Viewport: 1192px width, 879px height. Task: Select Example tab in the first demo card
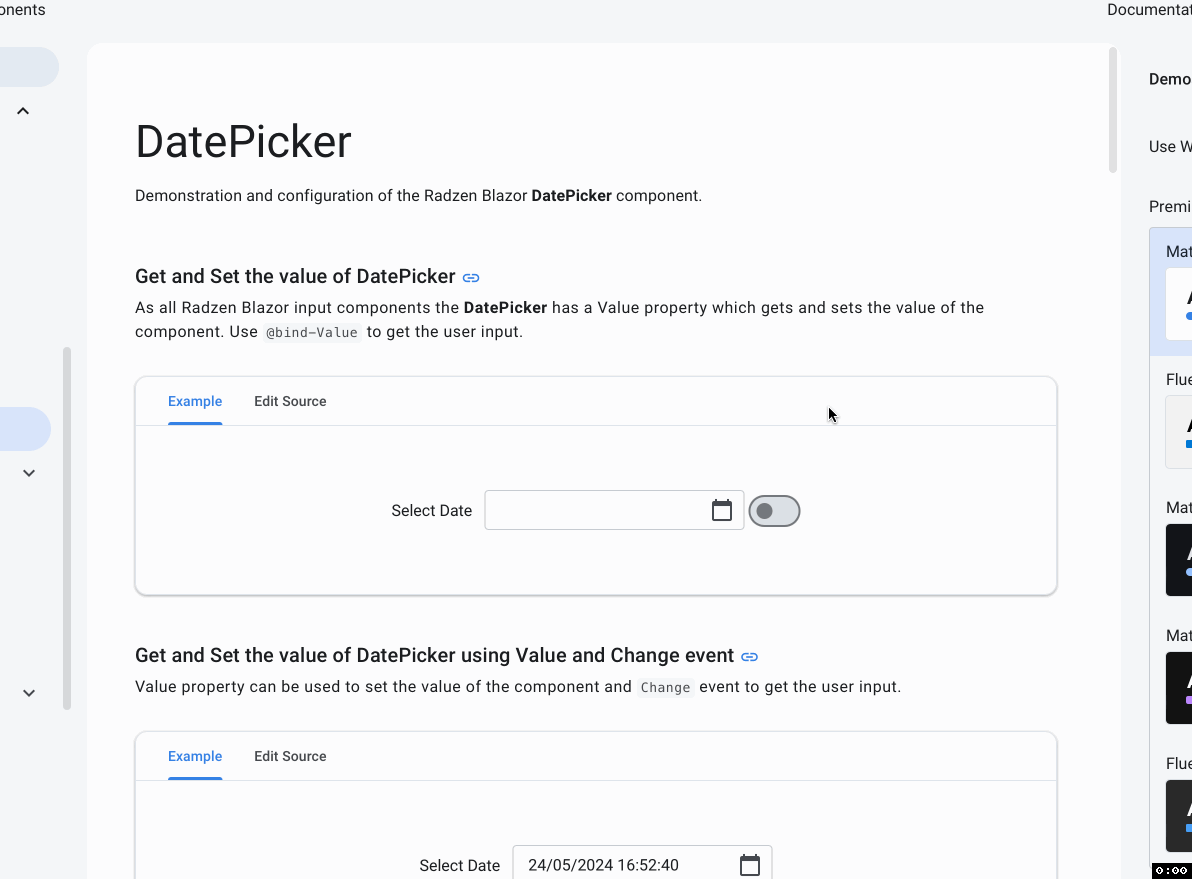click(195, 401)
